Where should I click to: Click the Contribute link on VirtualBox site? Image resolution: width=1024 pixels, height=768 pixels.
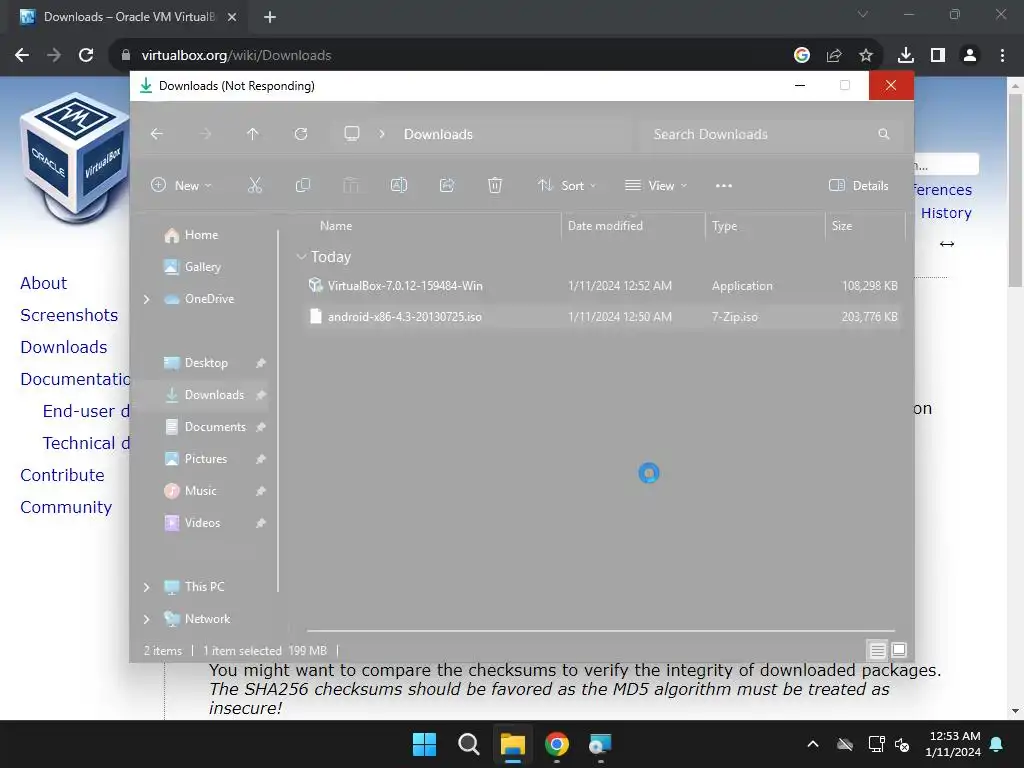click(62, 475)
